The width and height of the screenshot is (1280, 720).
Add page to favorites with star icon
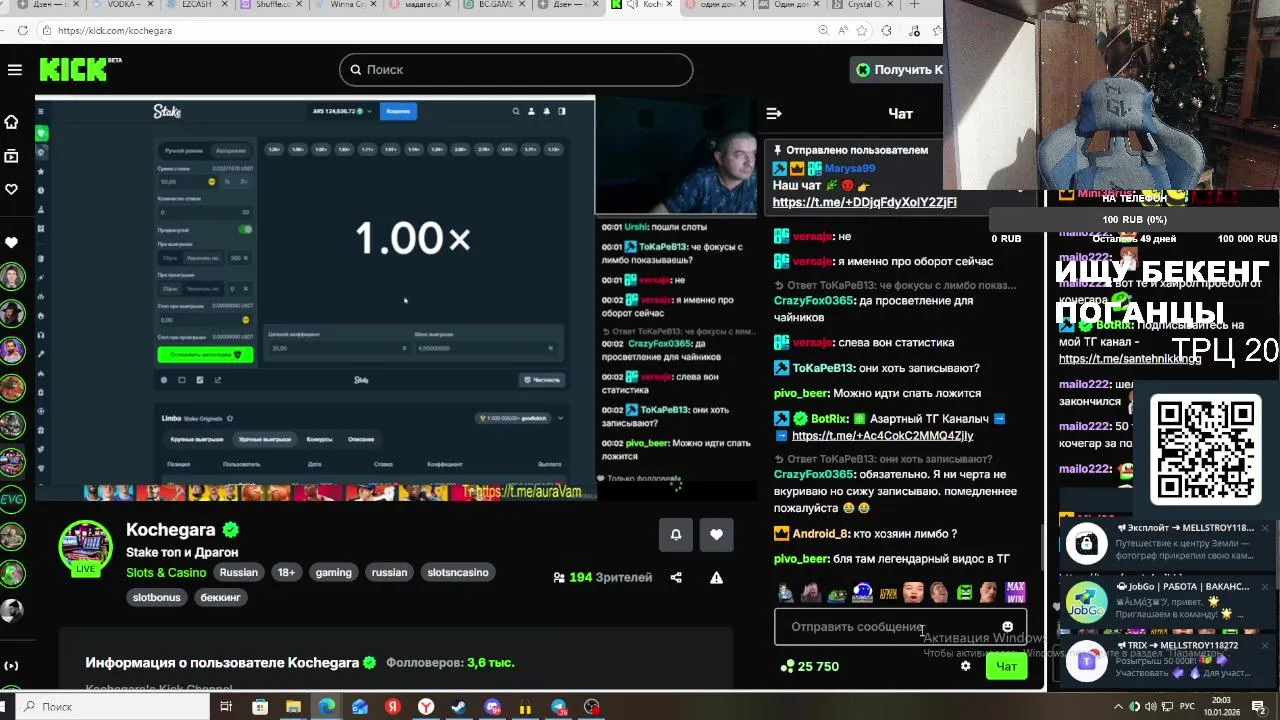coord(864,31)
